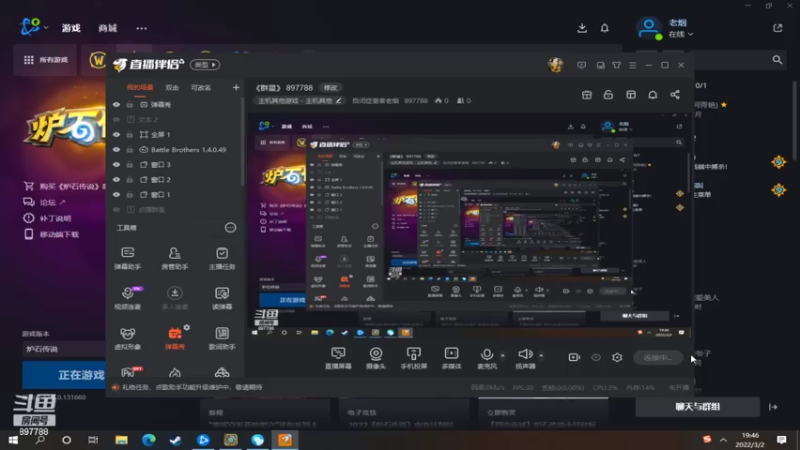The image size is (800, 450).
Task: Open 聊天与群组 chat button
Action: coord(697,407)
